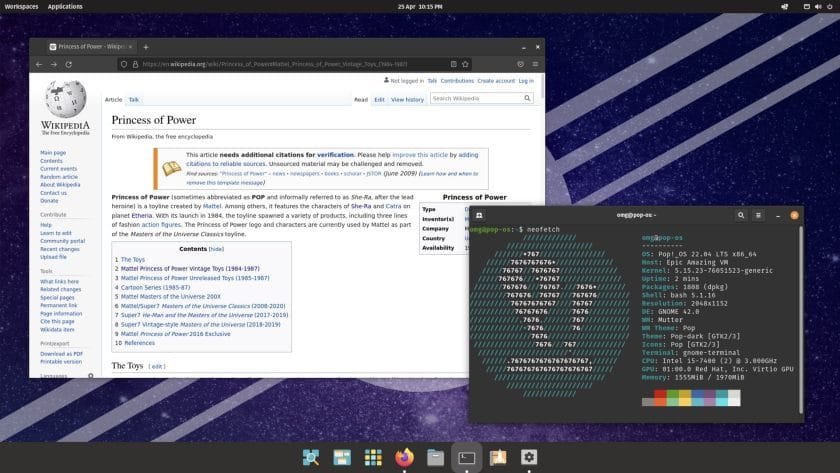Click the Terminal icon in dock
This screenshot has height=473, width=840.
467,457
